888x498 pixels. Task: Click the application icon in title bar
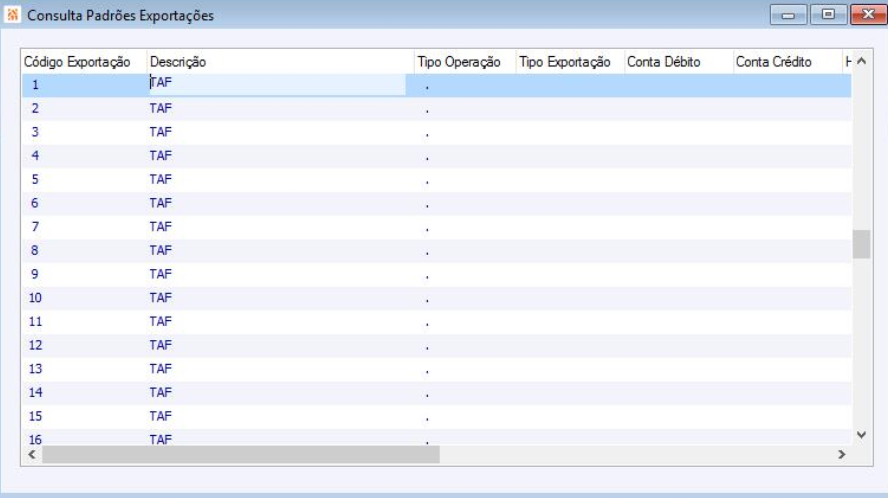pos(12,15)
